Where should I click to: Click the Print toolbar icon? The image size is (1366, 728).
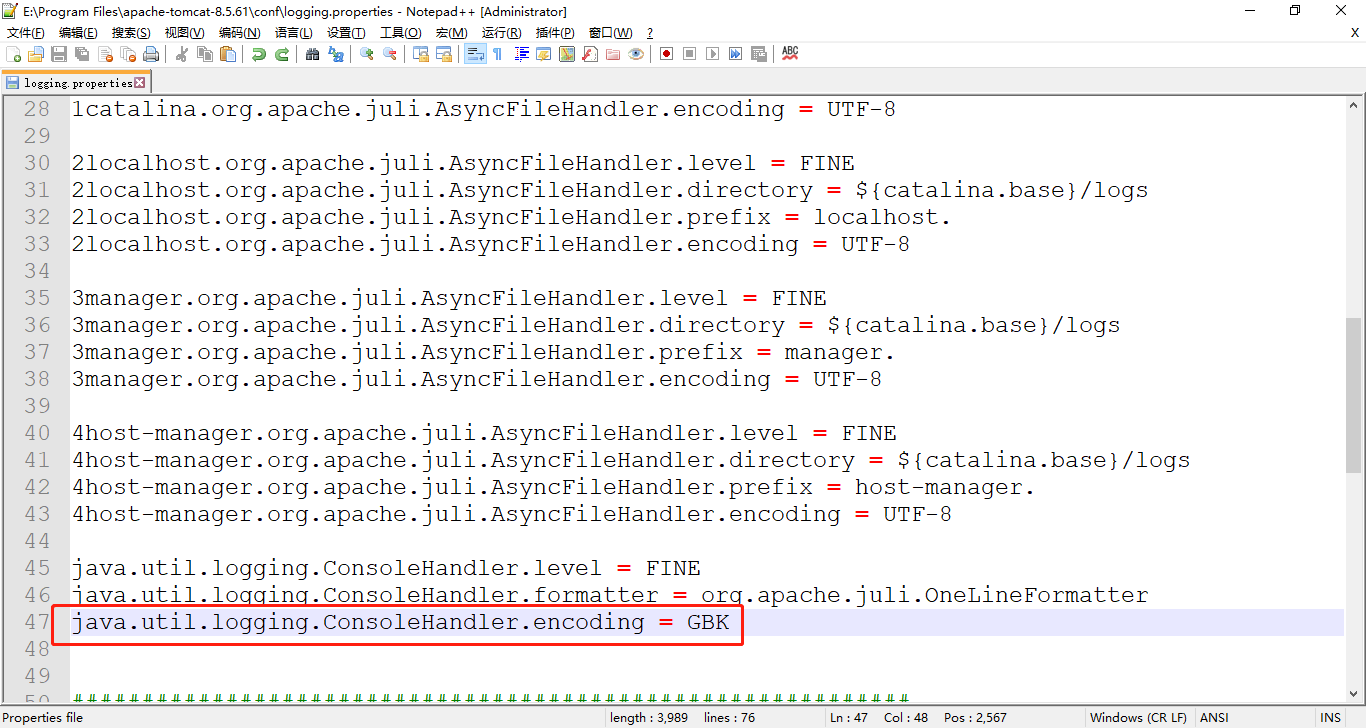click(x=151, y=53)
